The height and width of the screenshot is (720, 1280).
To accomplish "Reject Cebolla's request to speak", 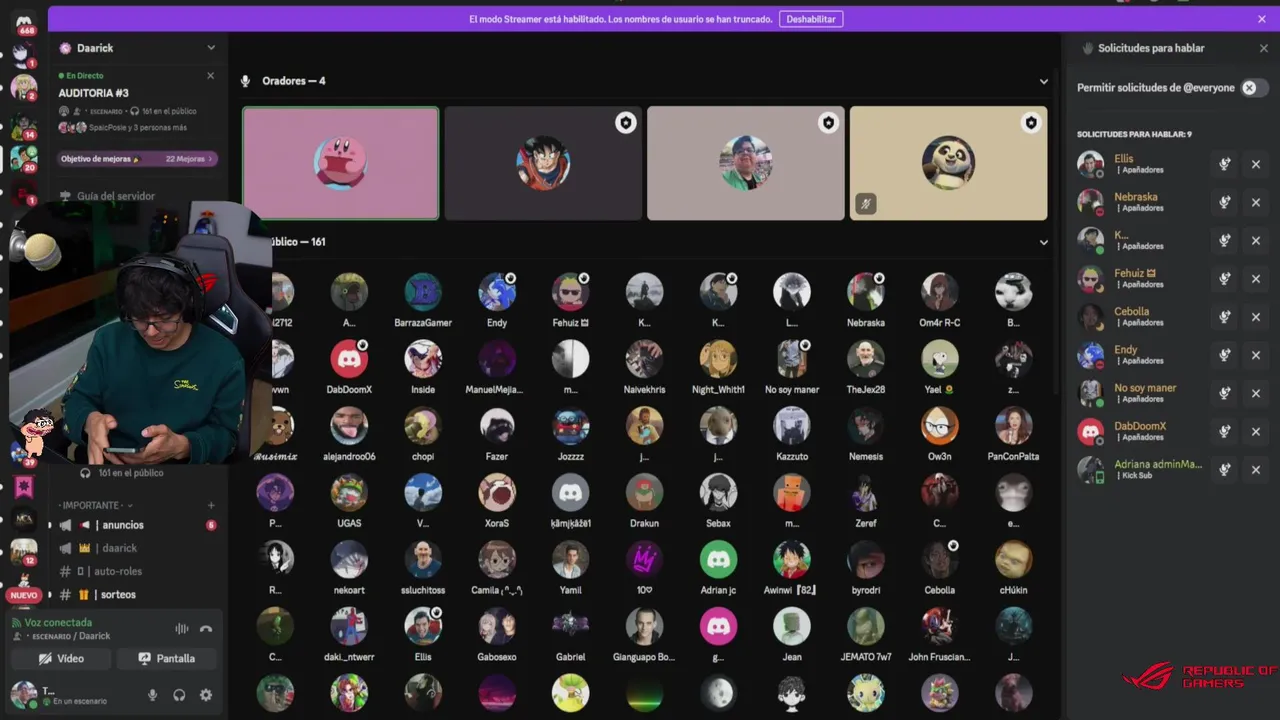I will point(1256,317).
